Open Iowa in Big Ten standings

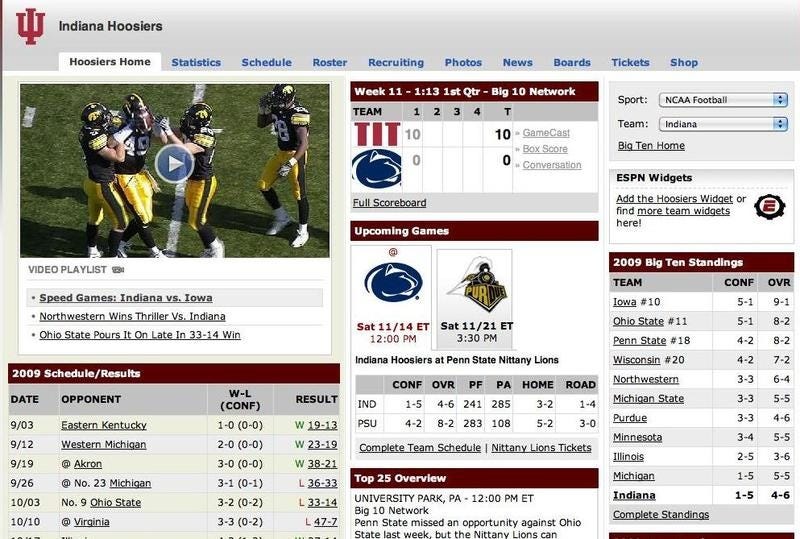(624, 302)
